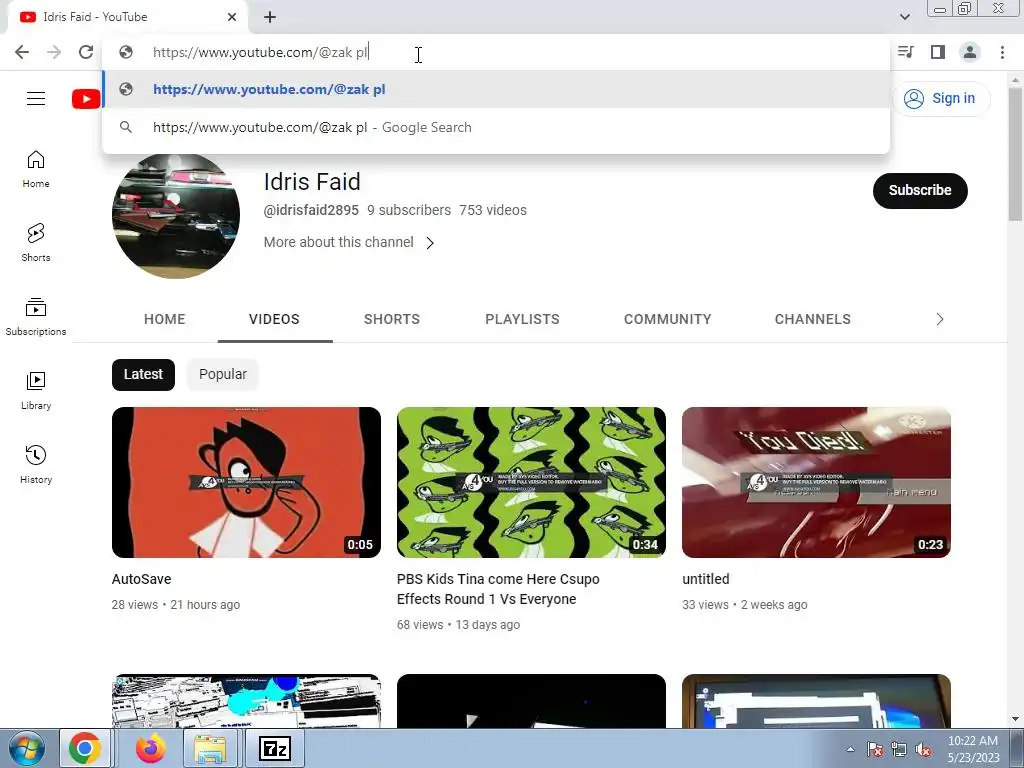The image size is (1024, 768).
Task: Open the tab search dropdown arrow
Action: click(x=905, y=17)
